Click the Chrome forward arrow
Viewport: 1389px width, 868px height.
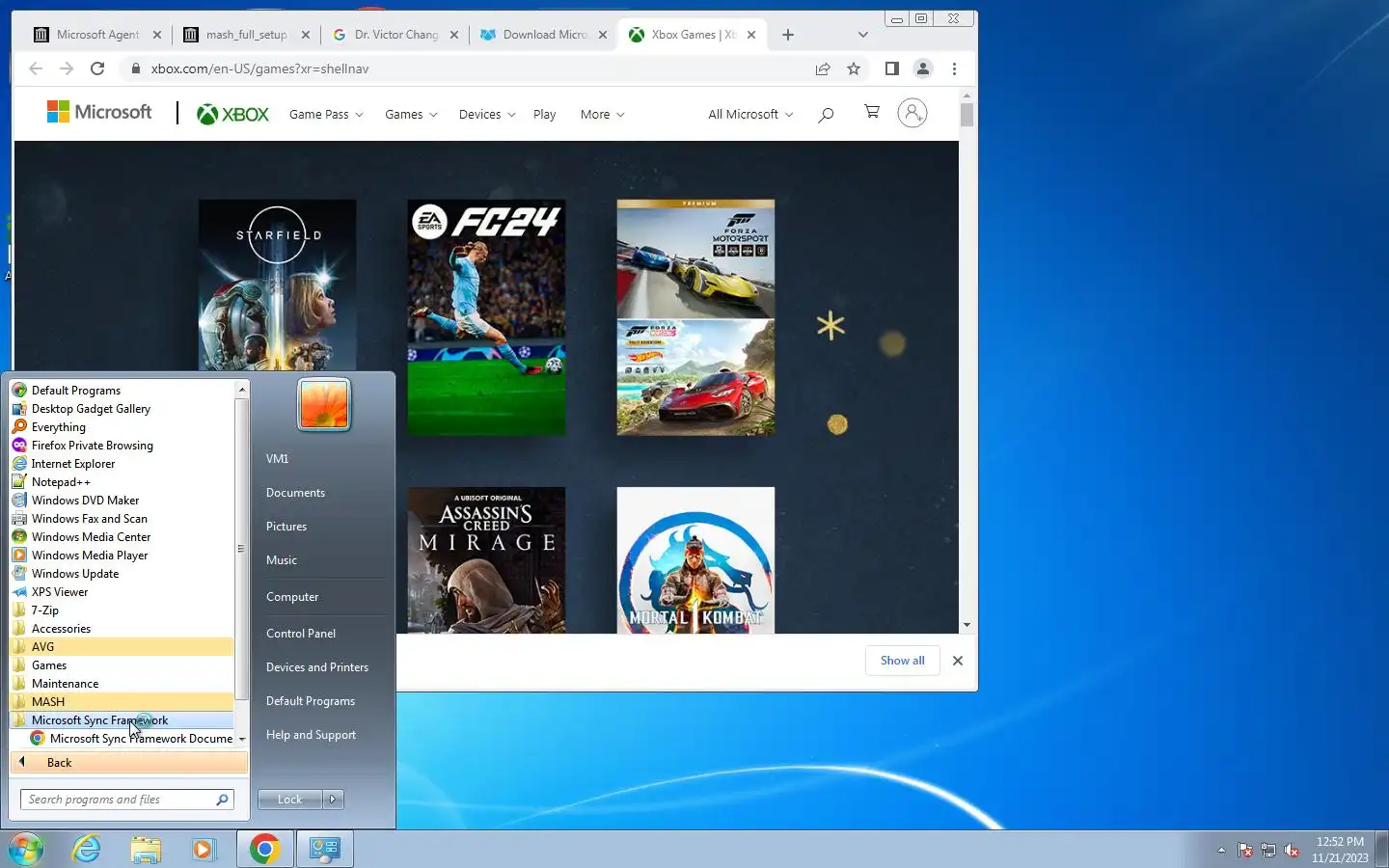(67, 68)
